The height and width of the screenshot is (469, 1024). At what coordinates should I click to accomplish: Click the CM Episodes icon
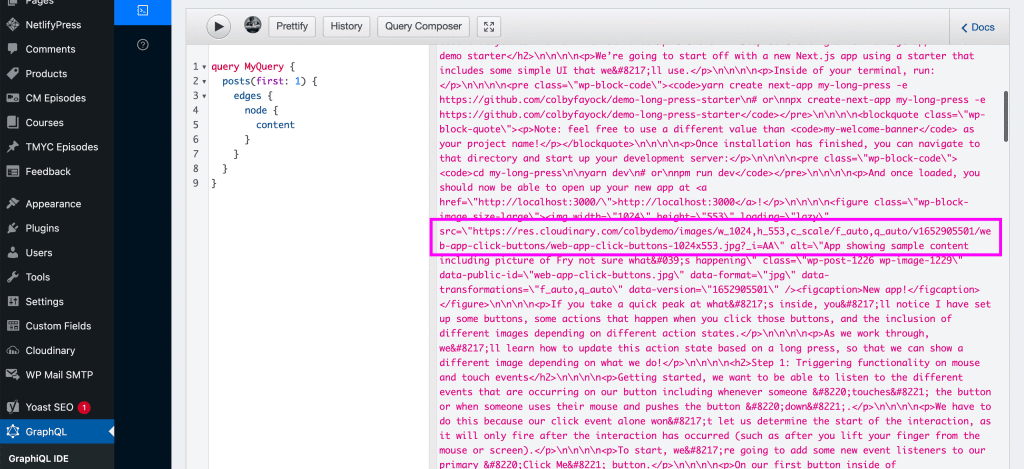[x=12, y=98]
